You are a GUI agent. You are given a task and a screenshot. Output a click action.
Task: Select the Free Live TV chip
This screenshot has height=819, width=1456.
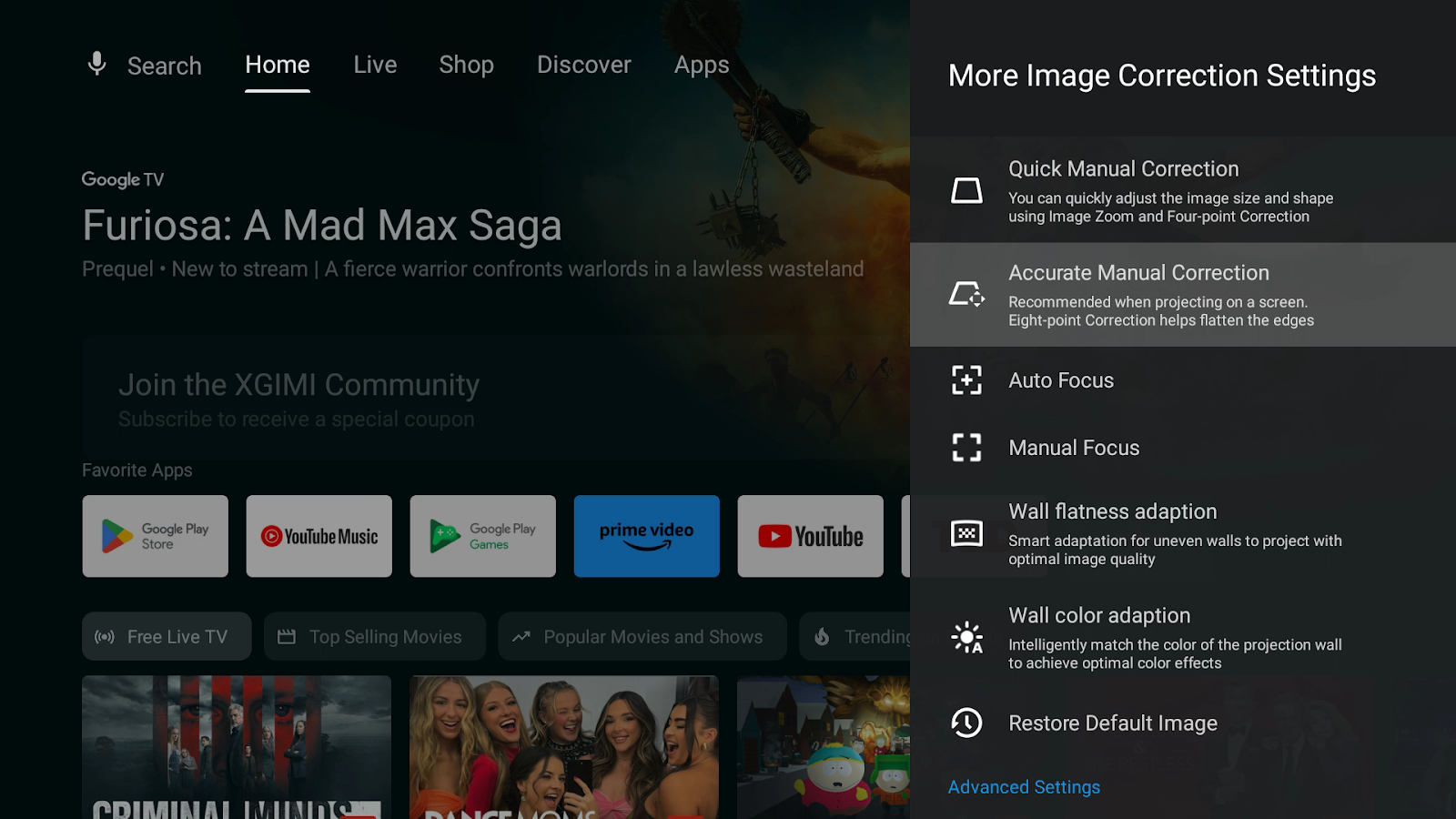(167, 637)
